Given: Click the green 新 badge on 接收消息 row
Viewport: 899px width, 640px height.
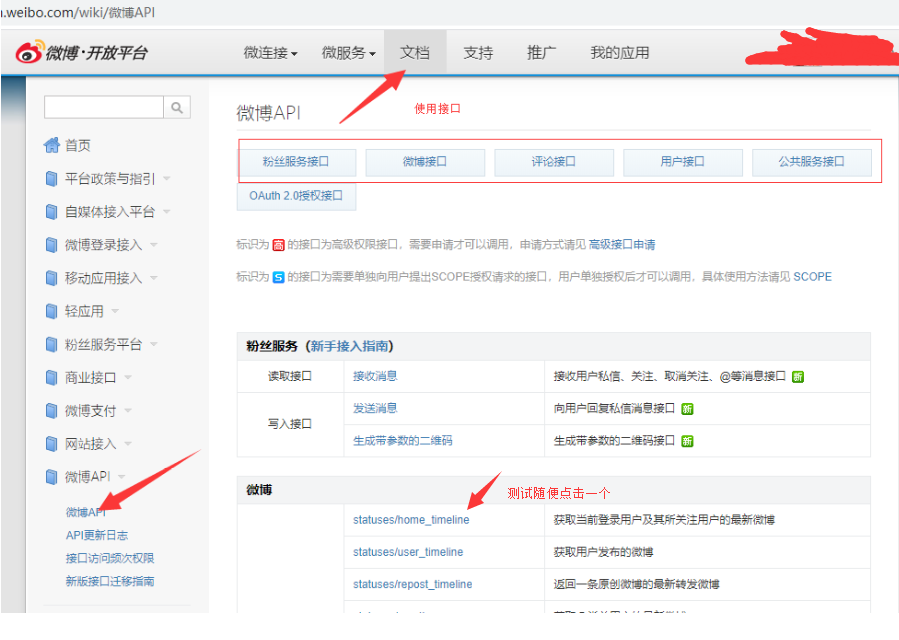Looking at the screenshot, I should [798, 377].
